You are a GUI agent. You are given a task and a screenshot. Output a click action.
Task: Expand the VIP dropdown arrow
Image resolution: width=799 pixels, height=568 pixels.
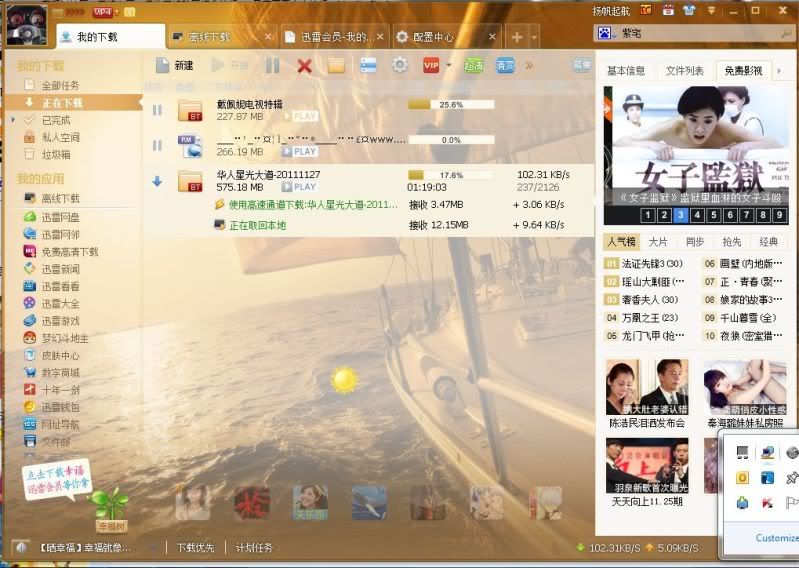[x=448, y=65]
